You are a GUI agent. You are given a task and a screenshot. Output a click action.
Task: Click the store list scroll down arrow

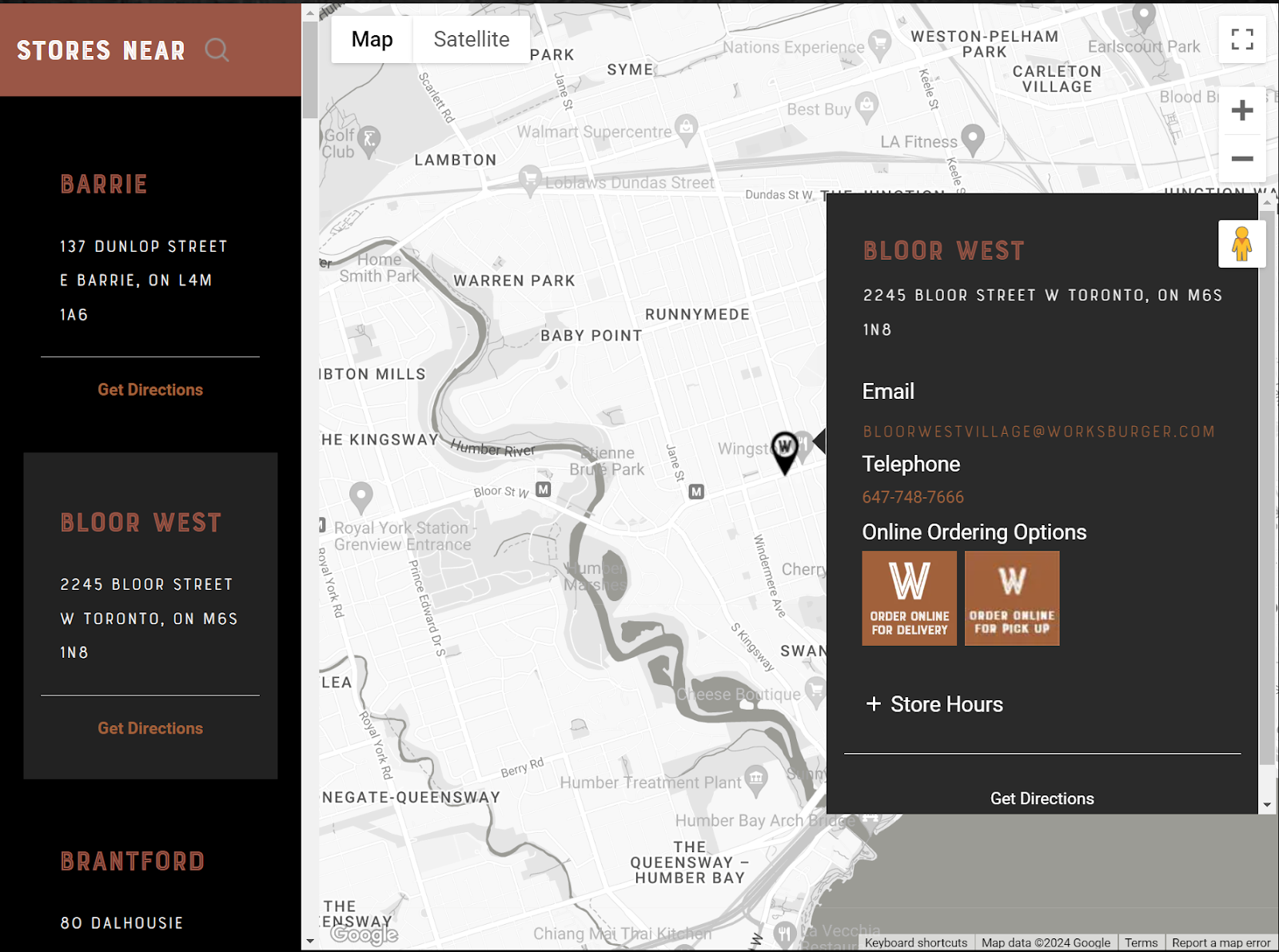click(309, 942)
